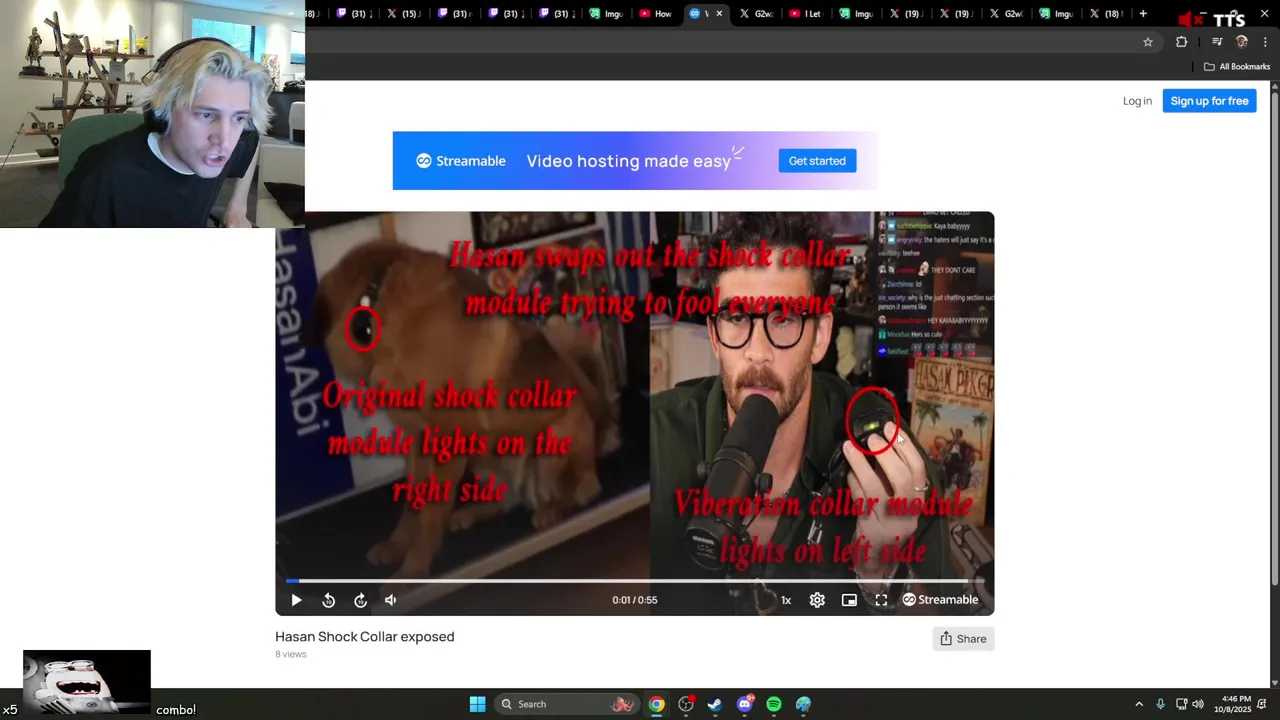Open Discord from the taskbar

pos(744,704)
